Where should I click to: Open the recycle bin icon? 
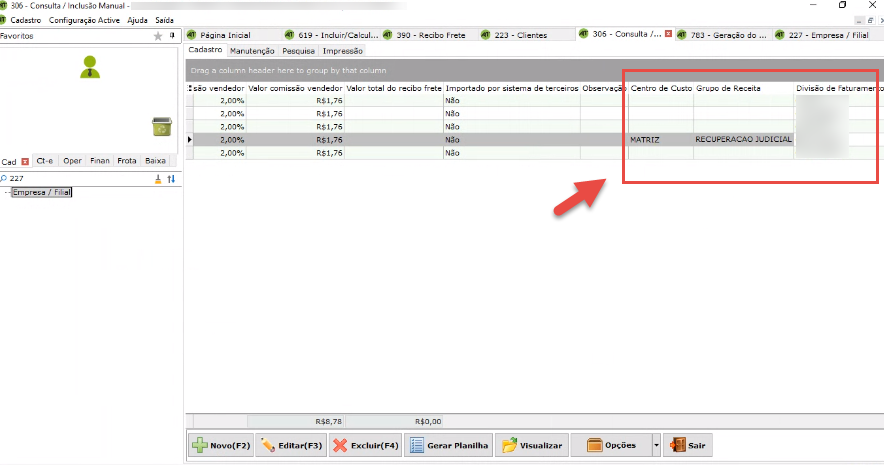161,126
